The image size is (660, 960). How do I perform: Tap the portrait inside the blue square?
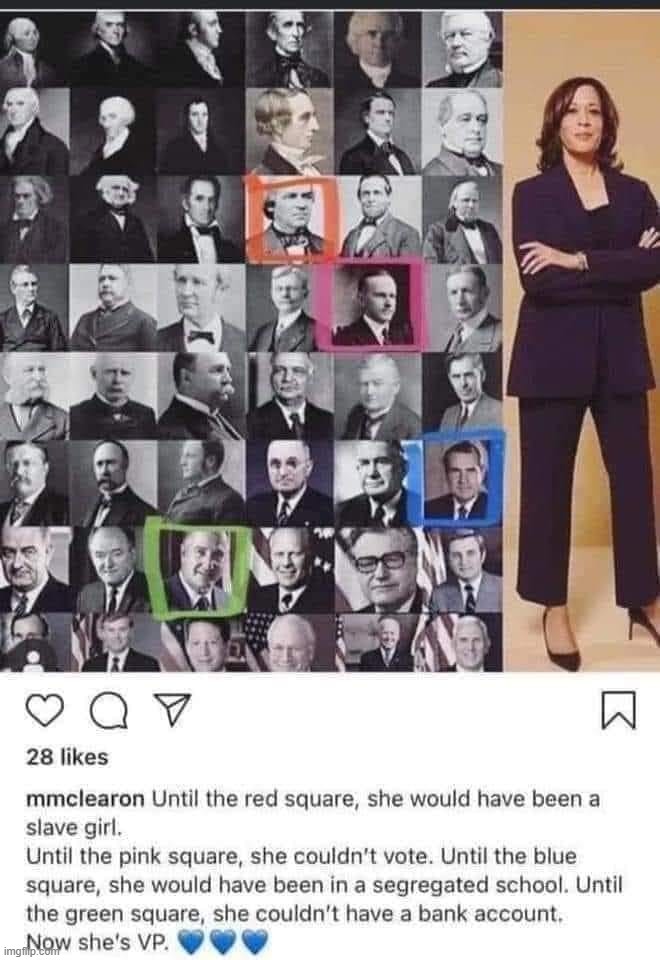click(458, 478)
